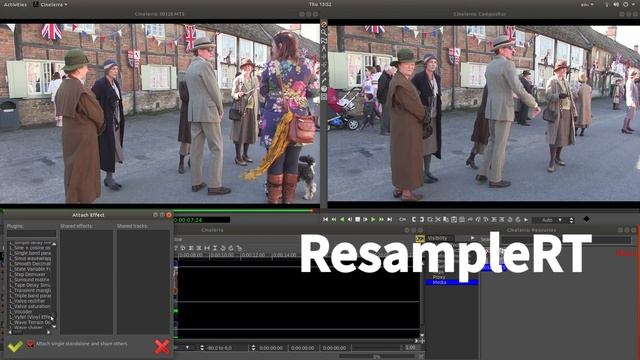Open the Activities overview

15,4
